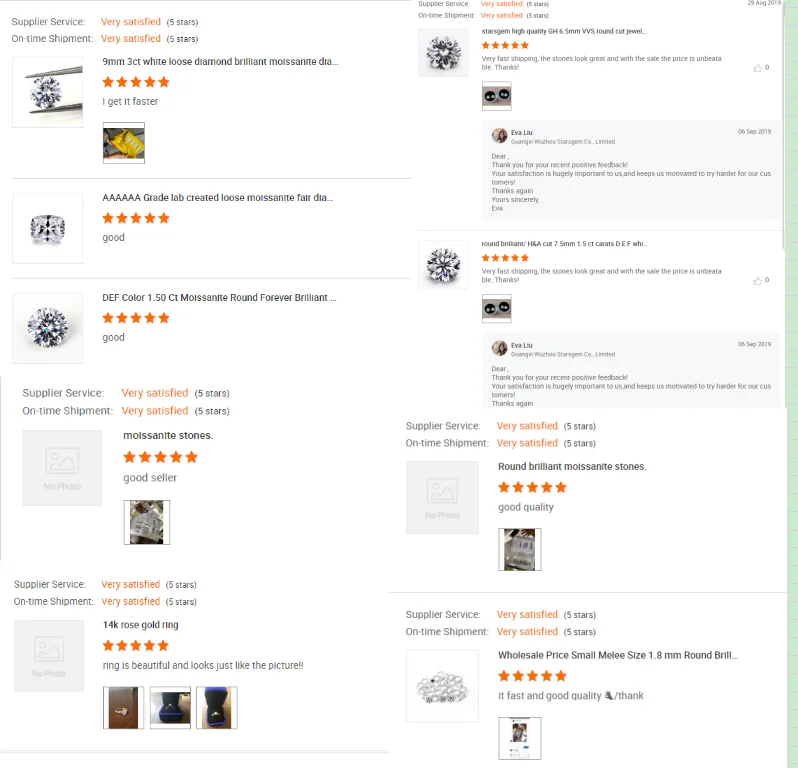The width and height of the screenshot is (798, 768).
Task: Open the yellow package review photo
Action: tap(124, 143)
